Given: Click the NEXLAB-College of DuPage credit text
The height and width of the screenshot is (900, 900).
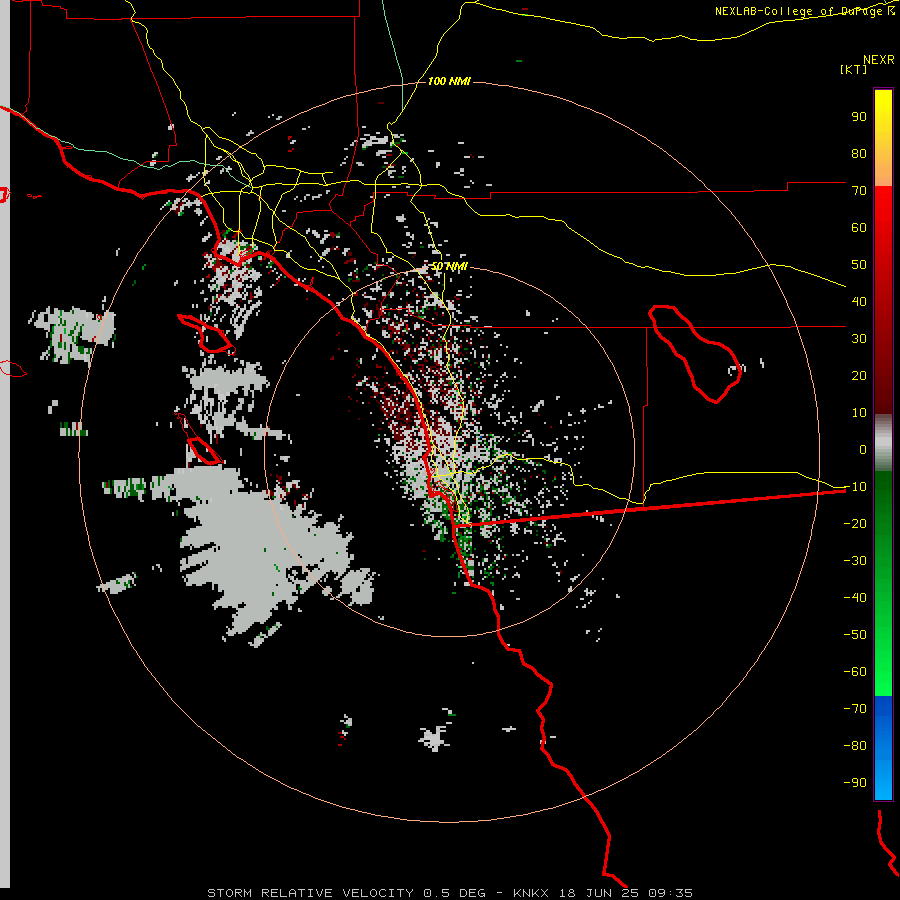Looking at the screenshot, I should (x=805, y=11).
